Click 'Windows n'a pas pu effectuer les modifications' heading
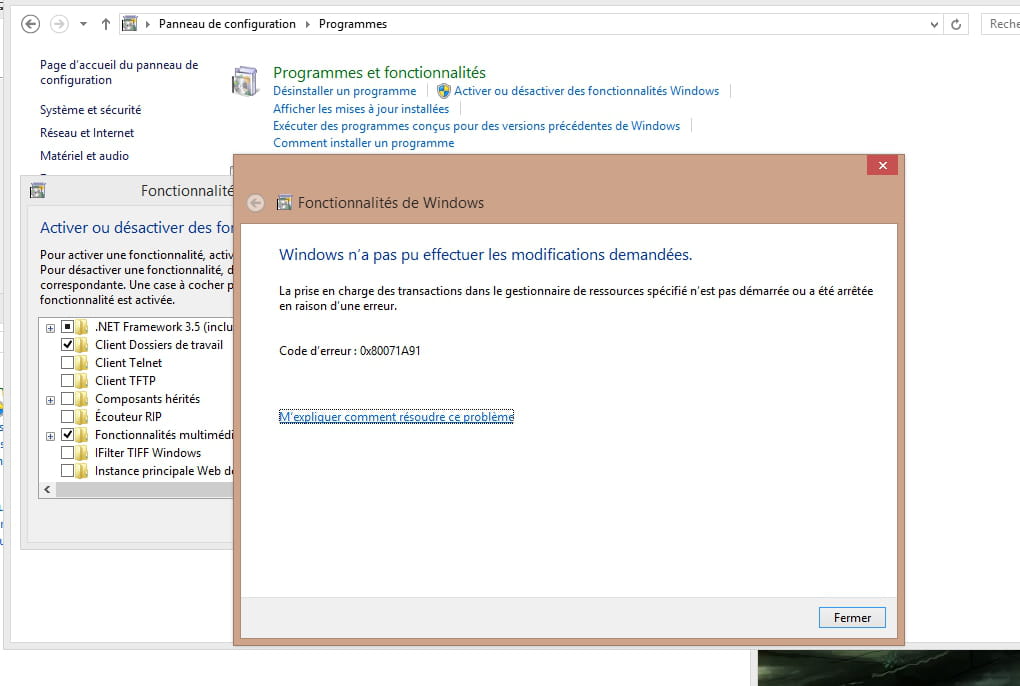Image resolution: width=1020 pixels, height=686 pixels. tap(485, 255)
